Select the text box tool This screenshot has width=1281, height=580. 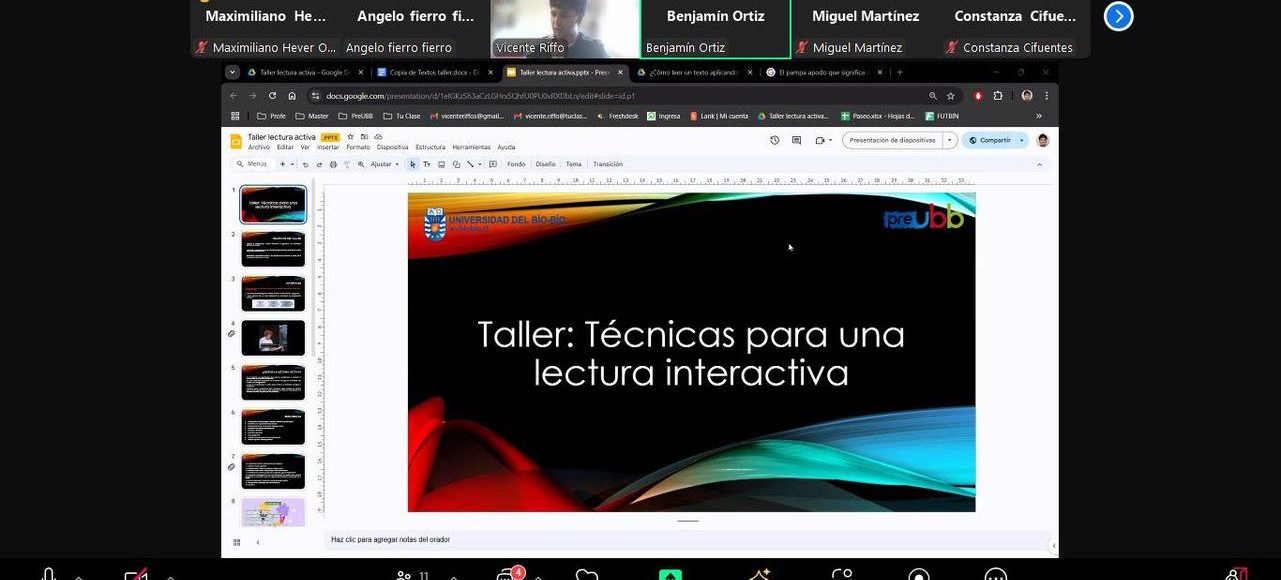coord(427,164)
